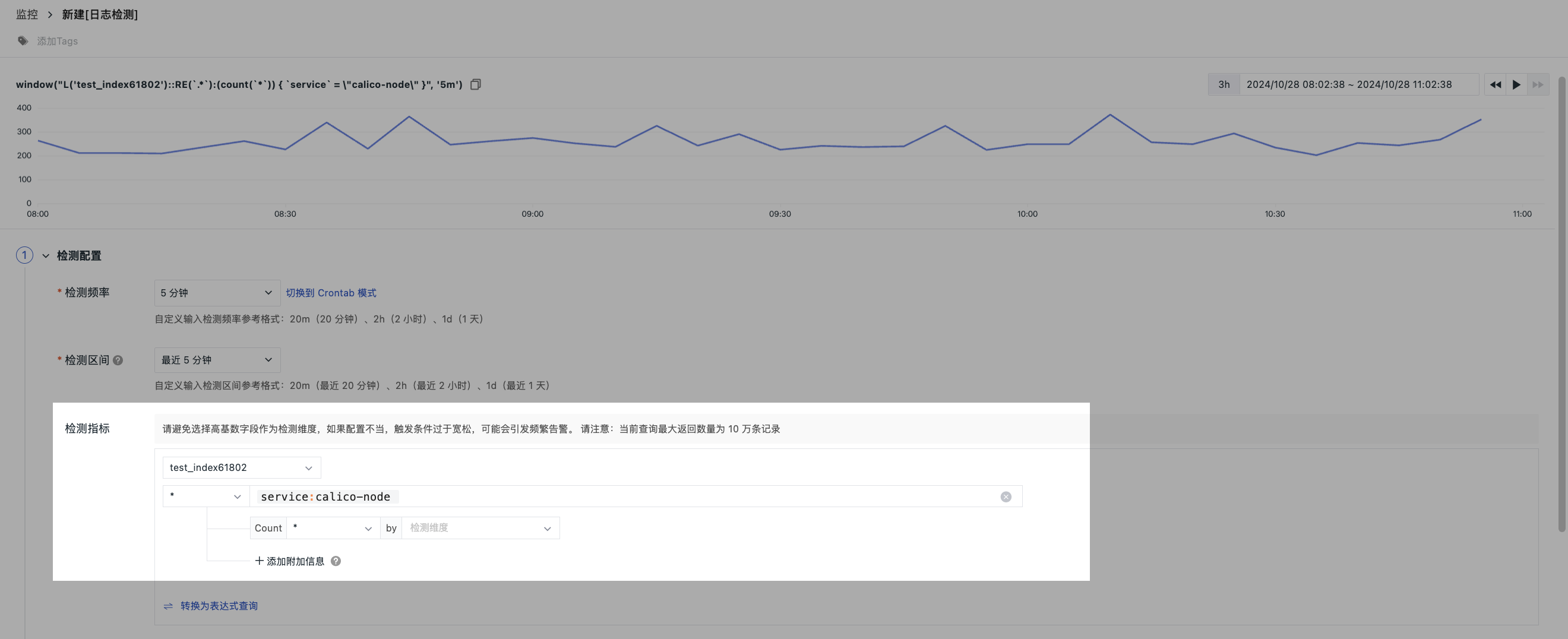The image size is (1568, 639).
Task: Click 转换为表达式查询 link
Action: (219, 606)
